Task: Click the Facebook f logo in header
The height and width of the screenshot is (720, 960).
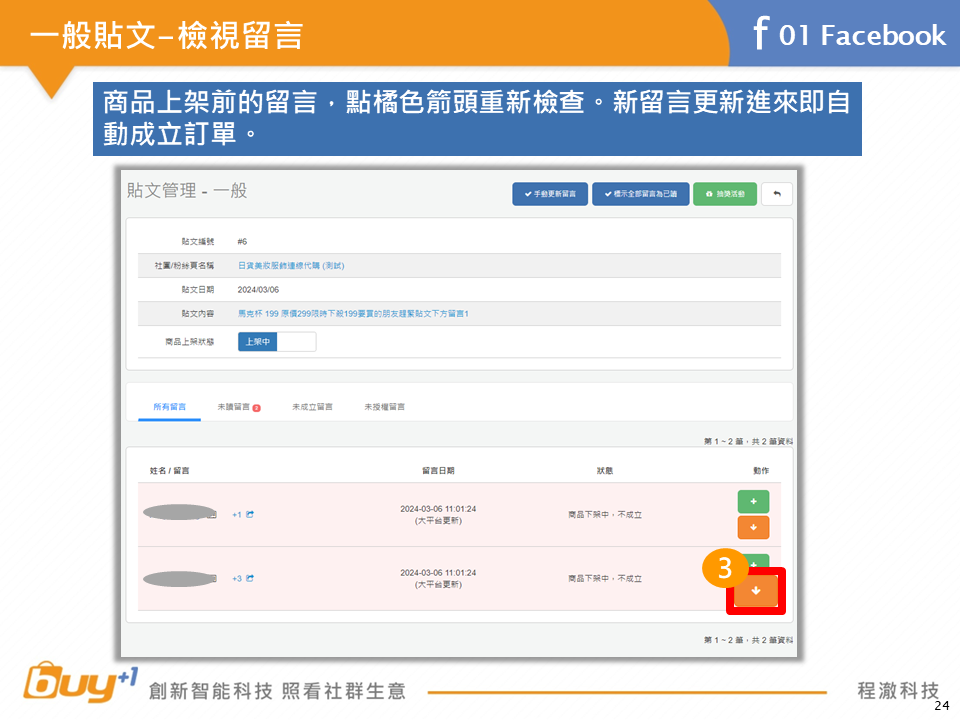Action: [x=761, y=33]
